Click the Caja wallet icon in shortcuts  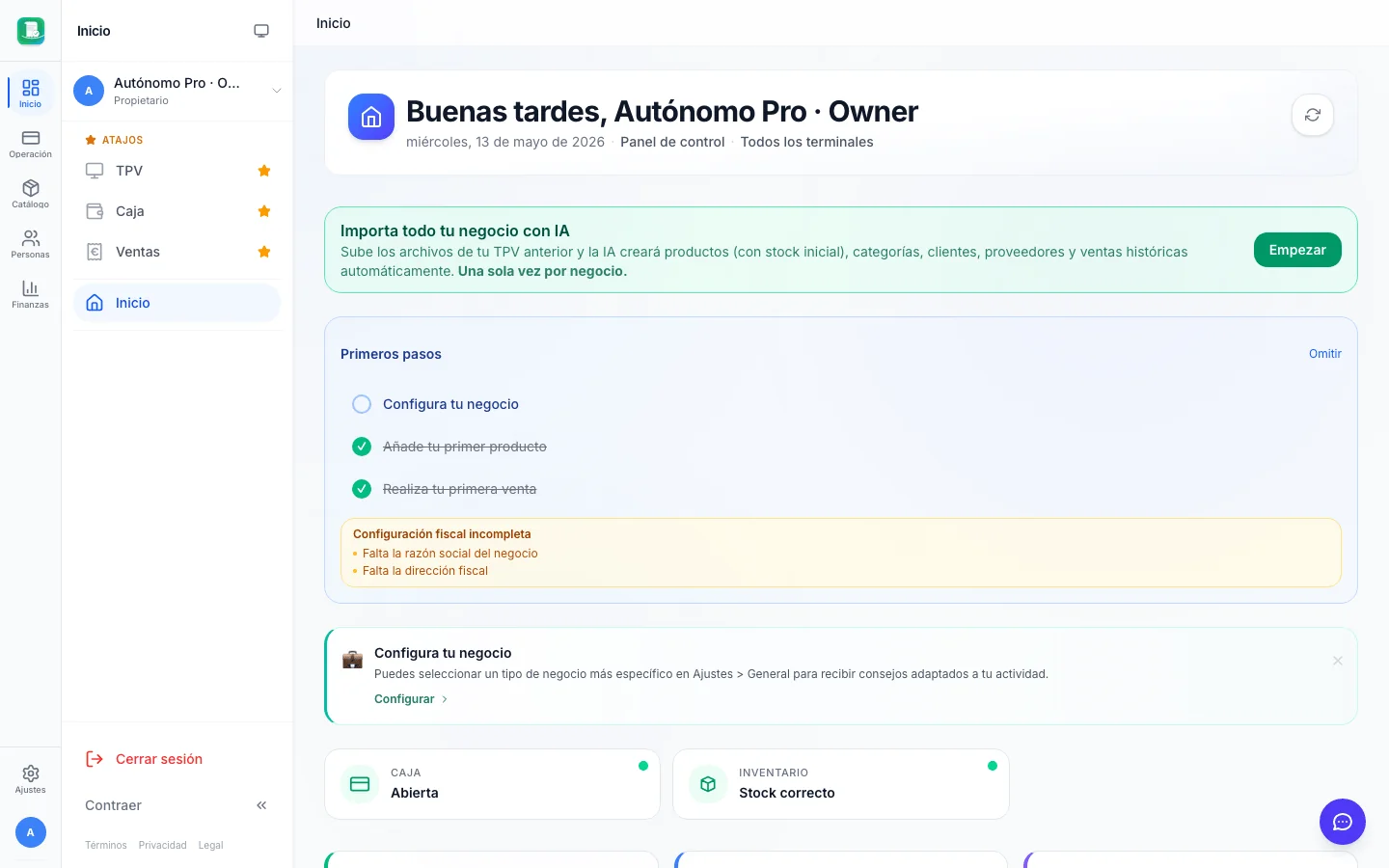point(95,211)
